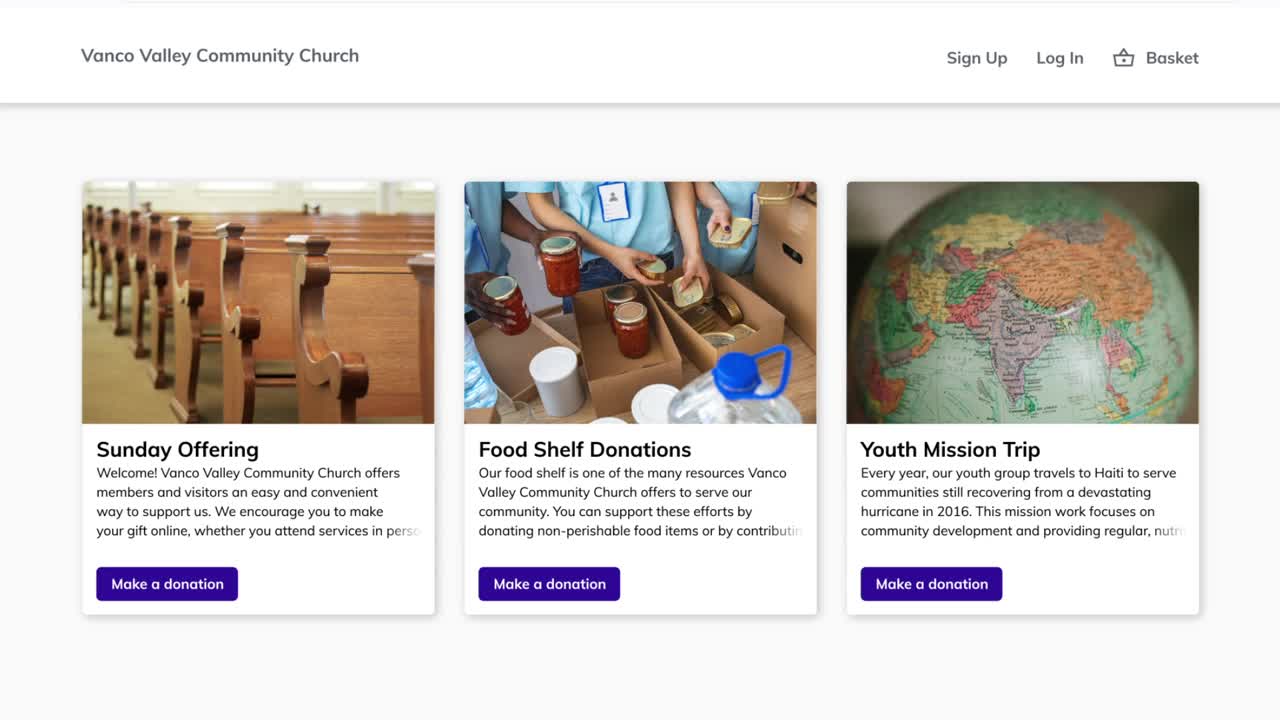The width and height of the screenshot is (1280, 720).
Task: Make a donation to Sunday Offering
Action: [x=166, y=583]
